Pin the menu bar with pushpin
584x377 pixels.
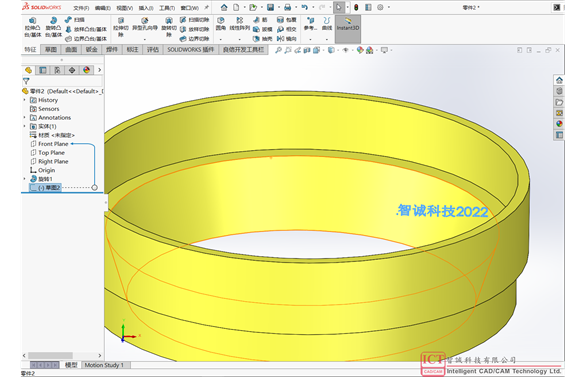tap(207, 7)
